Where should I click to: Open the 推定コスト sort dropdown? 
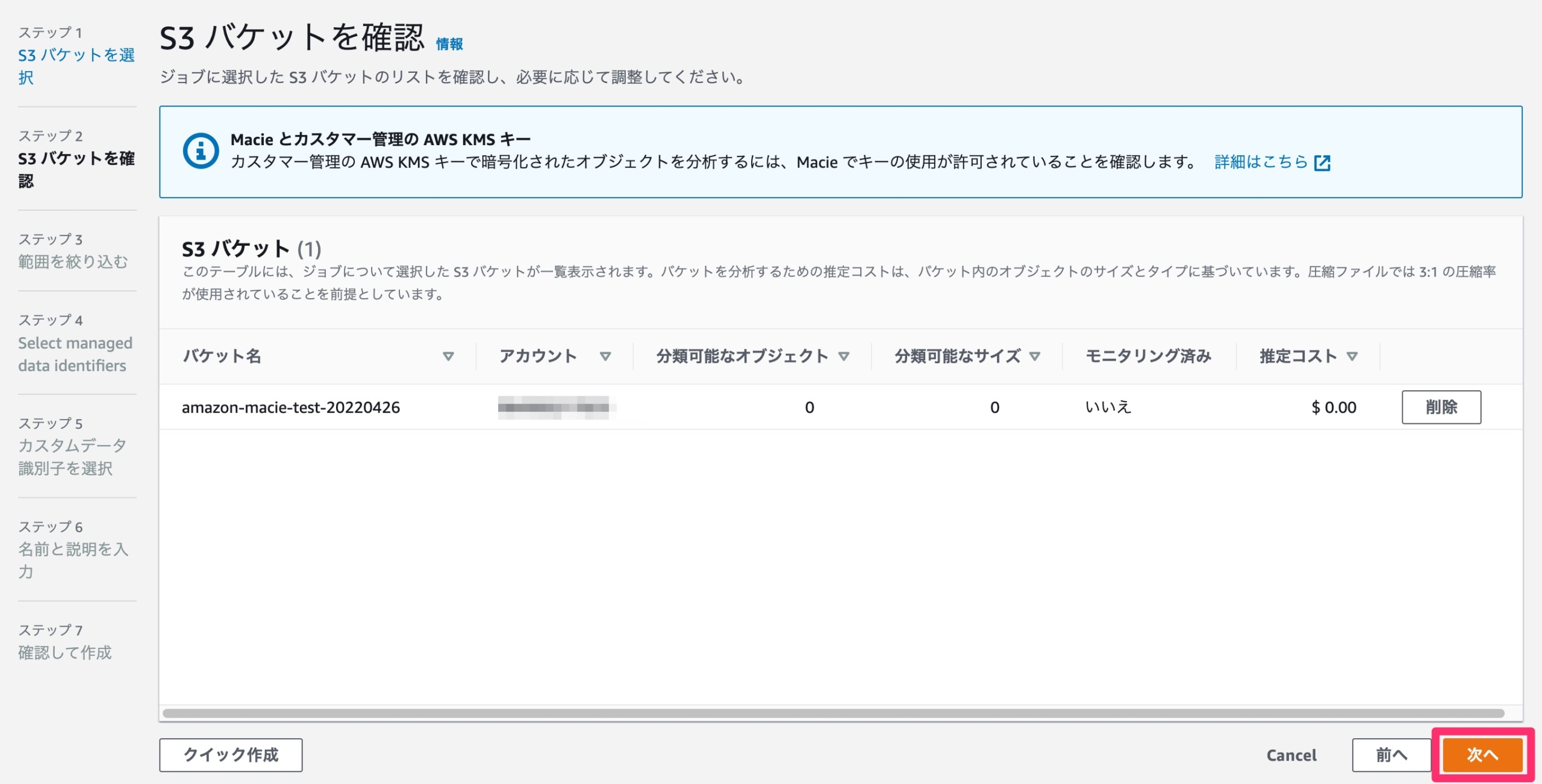click(1353, 356)
